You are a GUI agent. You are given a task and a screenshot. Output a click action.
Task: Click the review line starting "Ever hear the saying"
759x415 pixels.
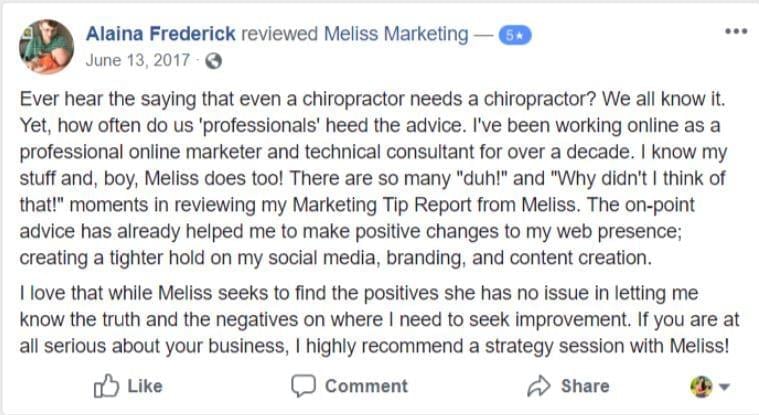[x=373, y=99]
